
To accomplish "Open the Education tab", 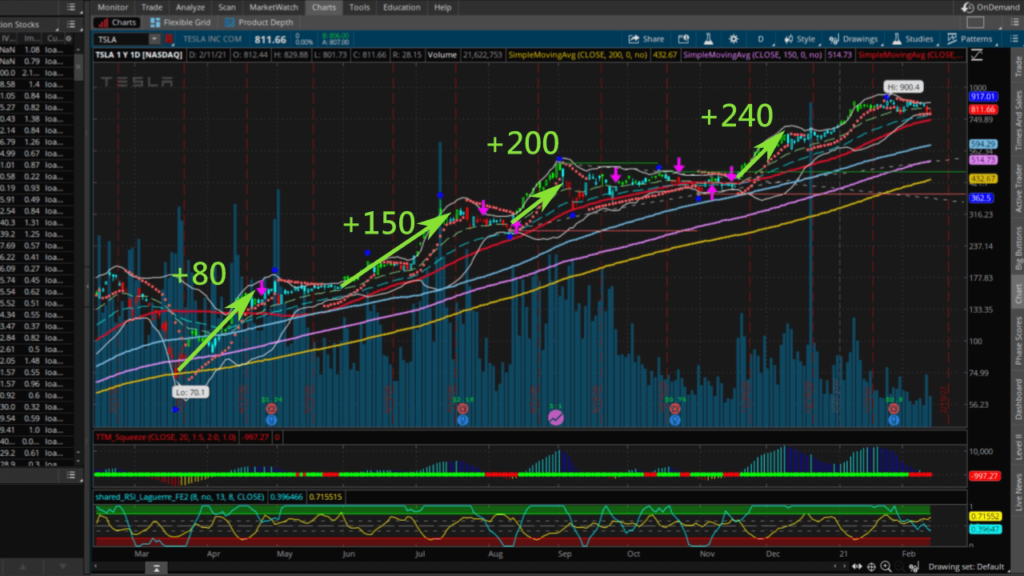I will [402, 7].
